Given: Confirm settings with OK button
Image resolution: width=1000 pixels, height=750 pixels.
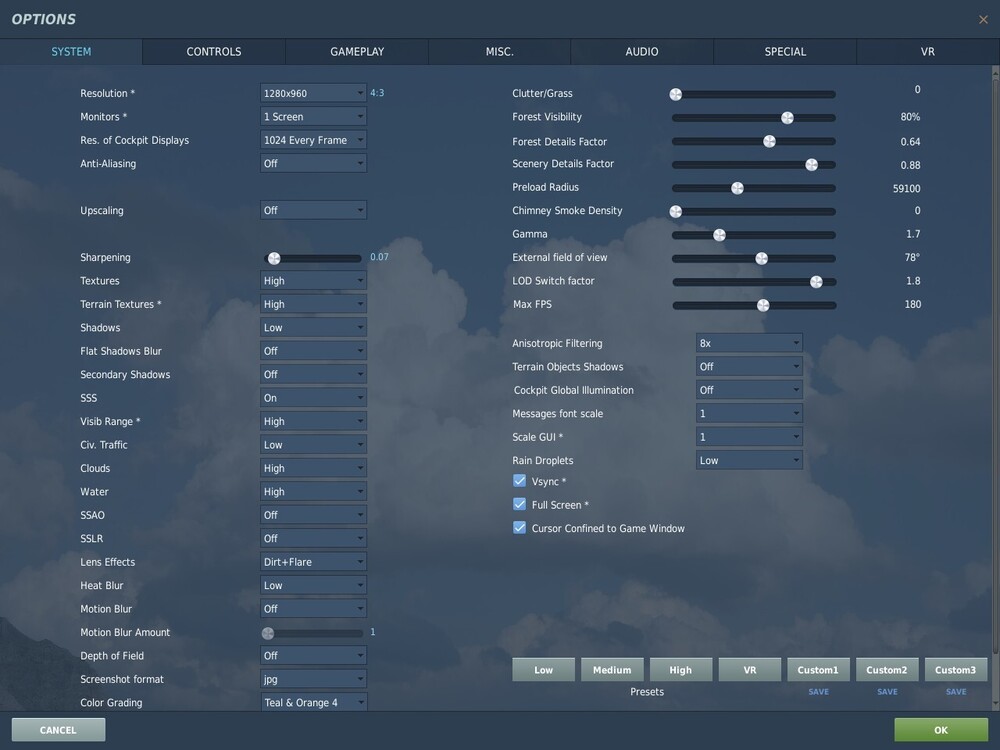Looking at the screenshot, I should pyautogui.click(x=941, y=730).
